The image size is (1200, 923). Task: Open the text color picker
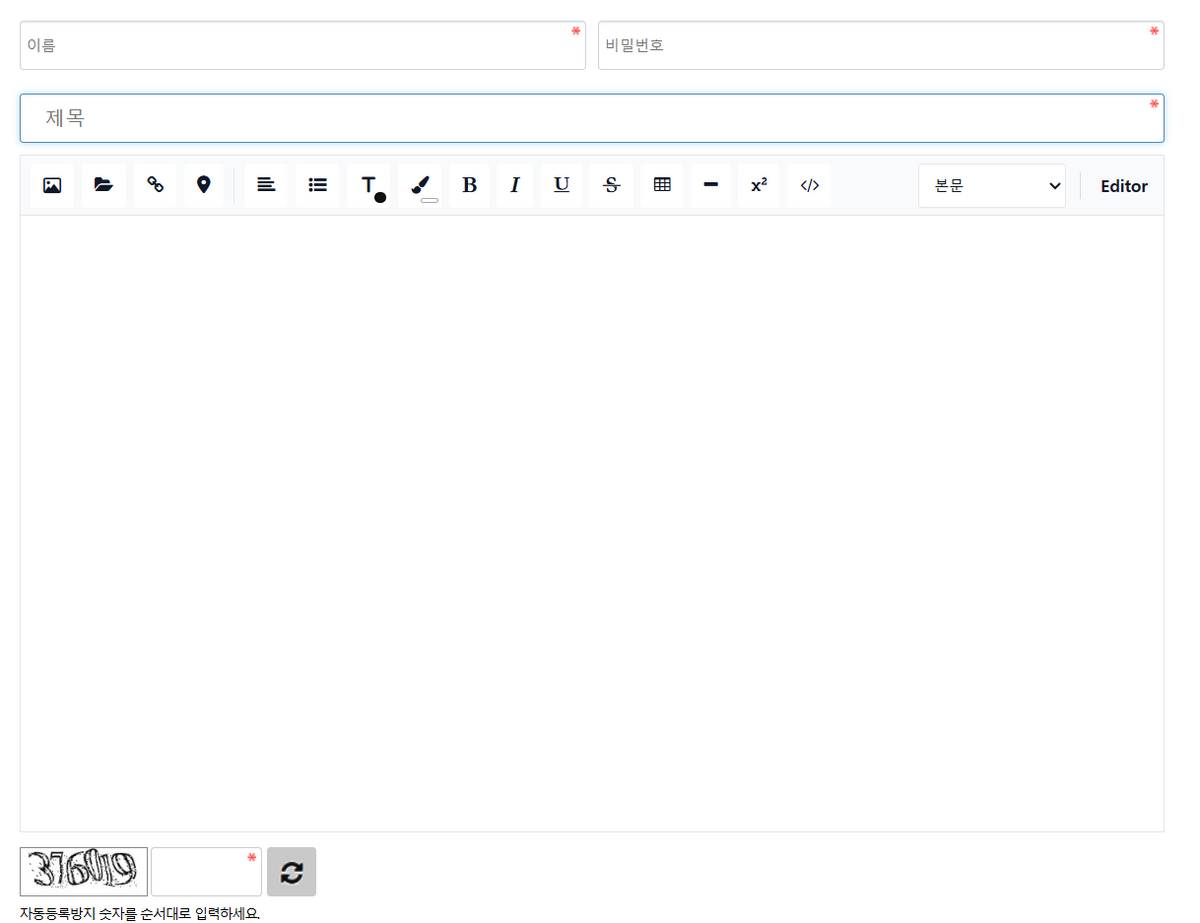pos(370,186)
